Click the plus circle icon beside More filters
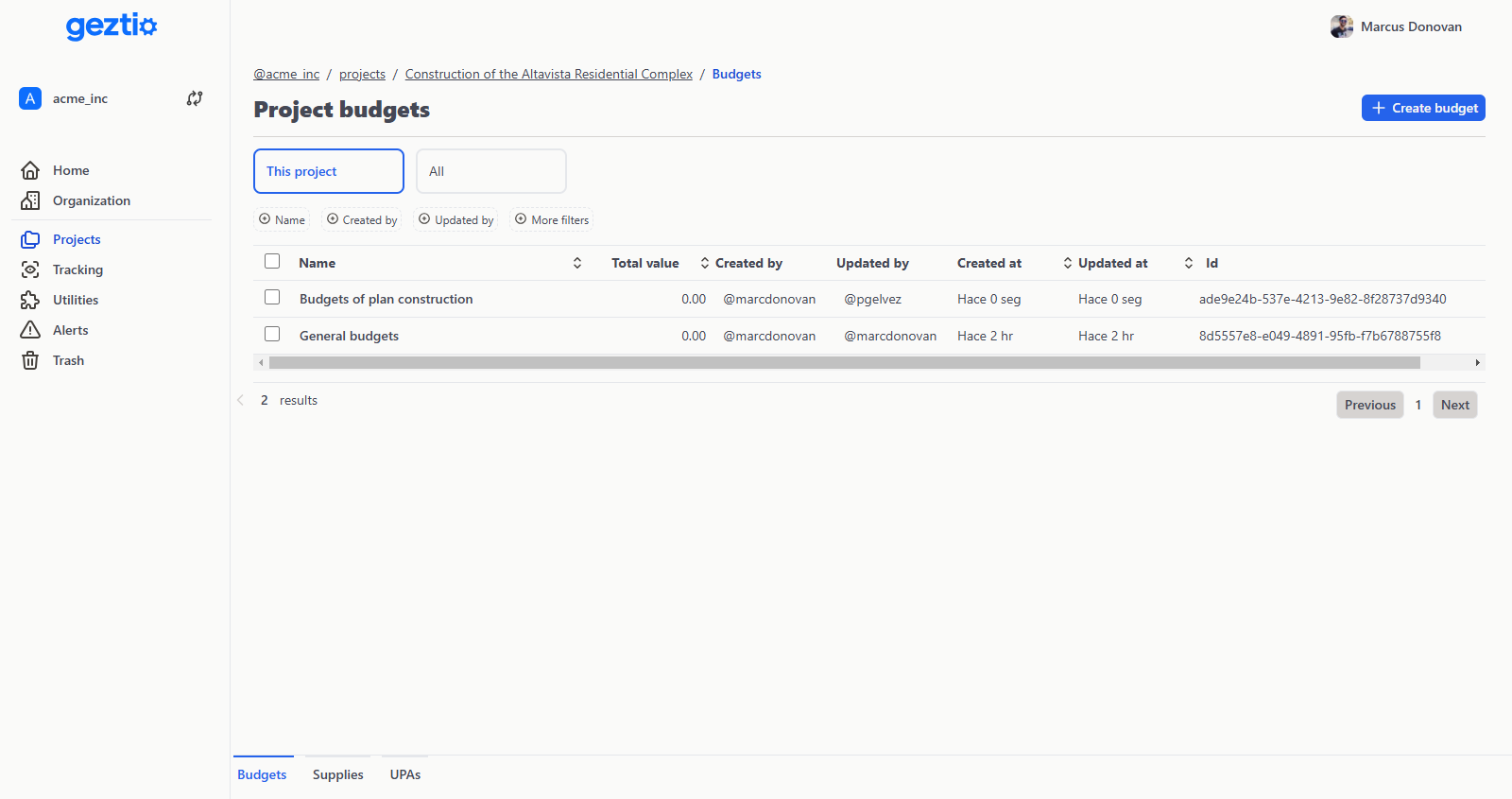The width and height of the screenshot is (1512, 799). tap(521, 219)
